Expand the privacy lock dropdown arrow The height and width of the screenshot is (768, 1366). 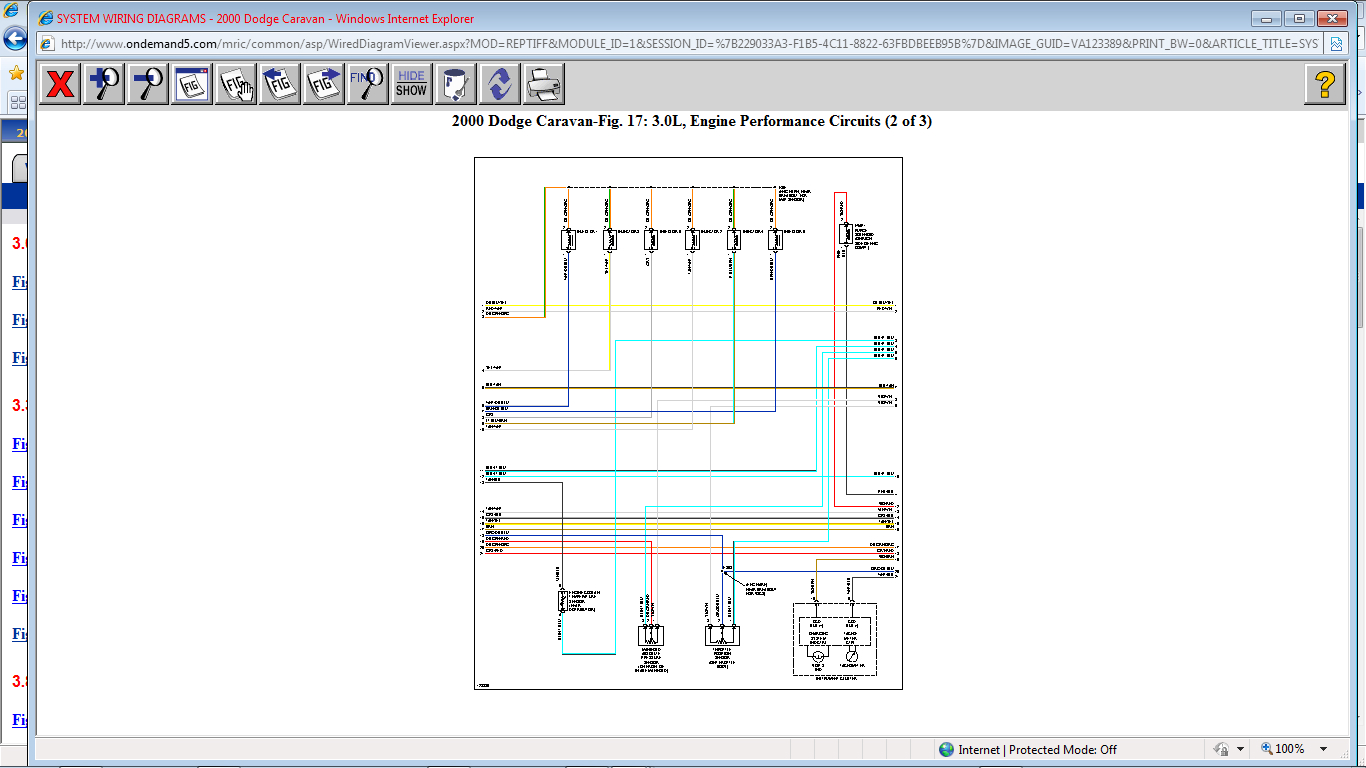[x=1240, y=749]
